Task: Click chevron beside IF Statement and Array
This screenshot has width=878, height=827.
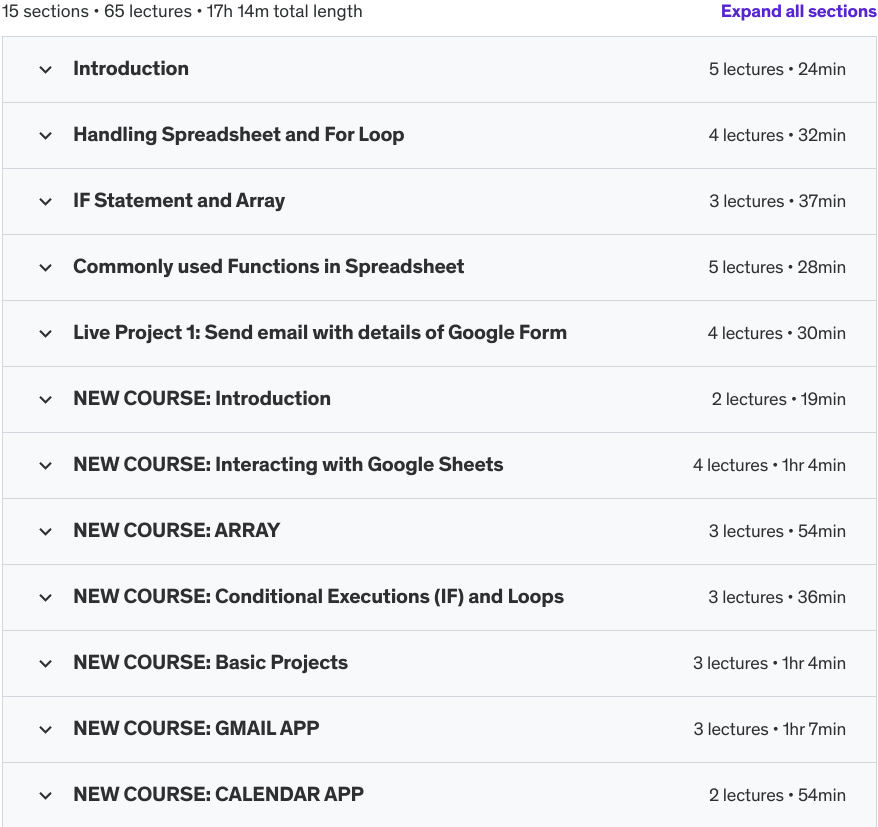Action: [45, 202]
